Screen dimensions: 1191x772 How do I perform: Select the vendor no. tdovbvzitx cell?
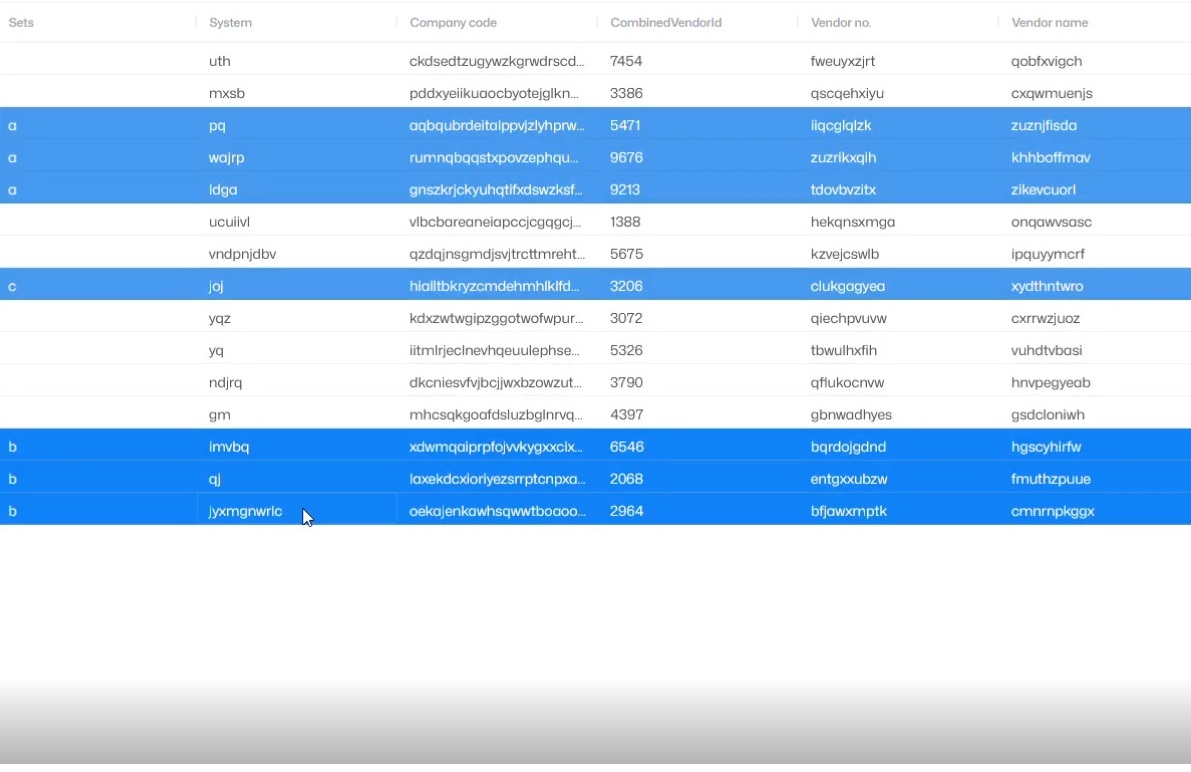[843, 189]
